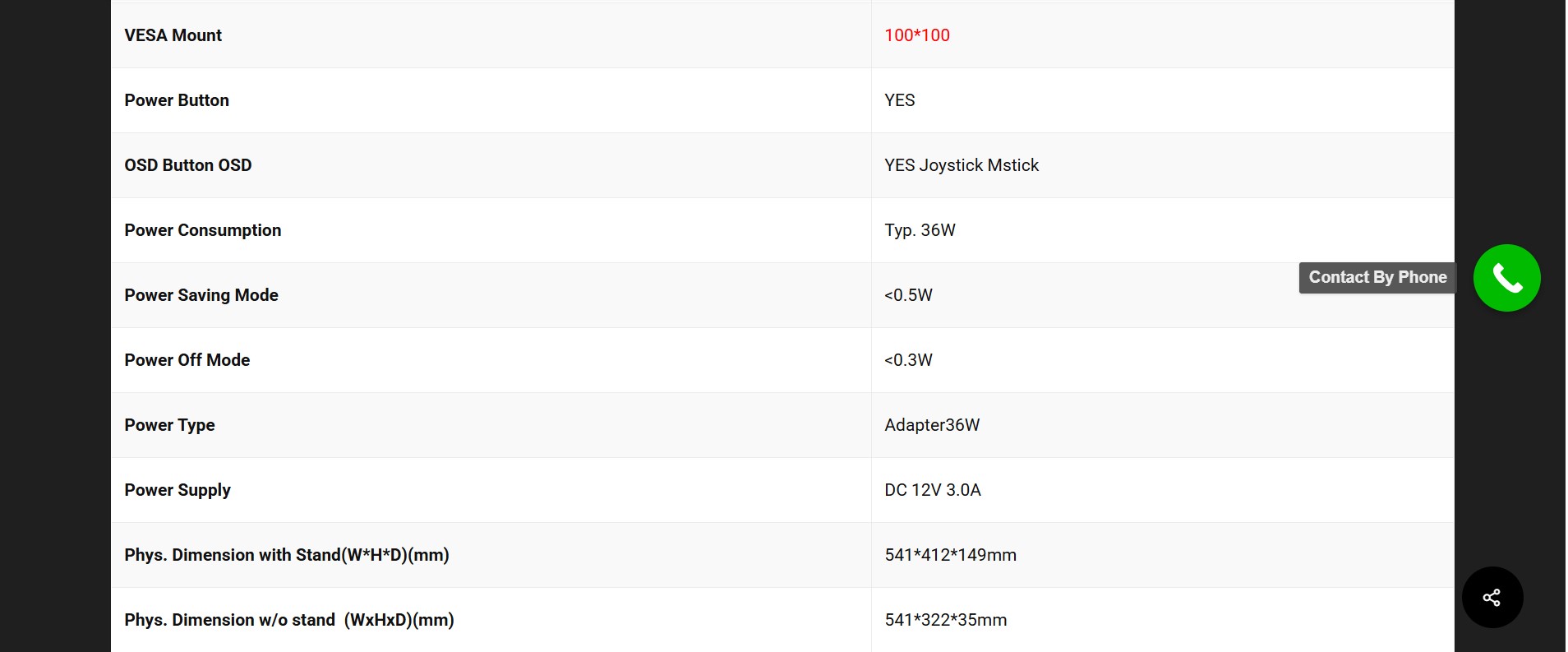The width and height of the screenshot is (1568, 652).
Task: Click the VESA Mount row label
Action: point(173,35)
